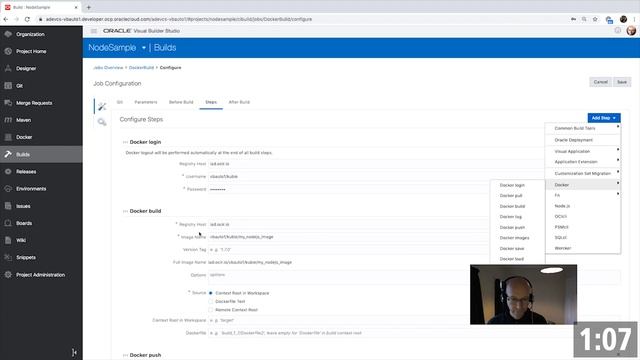Switch to the Git configuration tab

coord(120,102)
